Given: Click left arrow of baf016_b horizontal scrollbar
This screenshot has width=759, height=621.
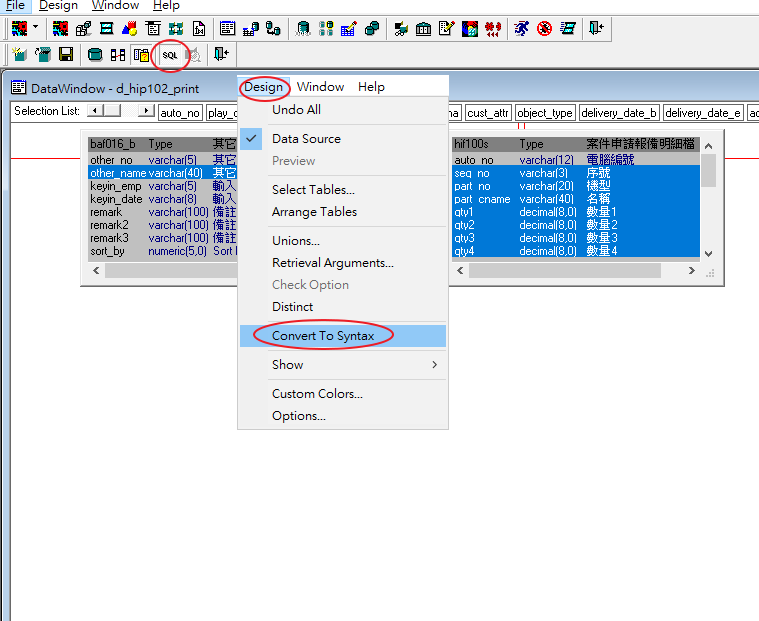Looking at the screenshot, I should 96,271.
